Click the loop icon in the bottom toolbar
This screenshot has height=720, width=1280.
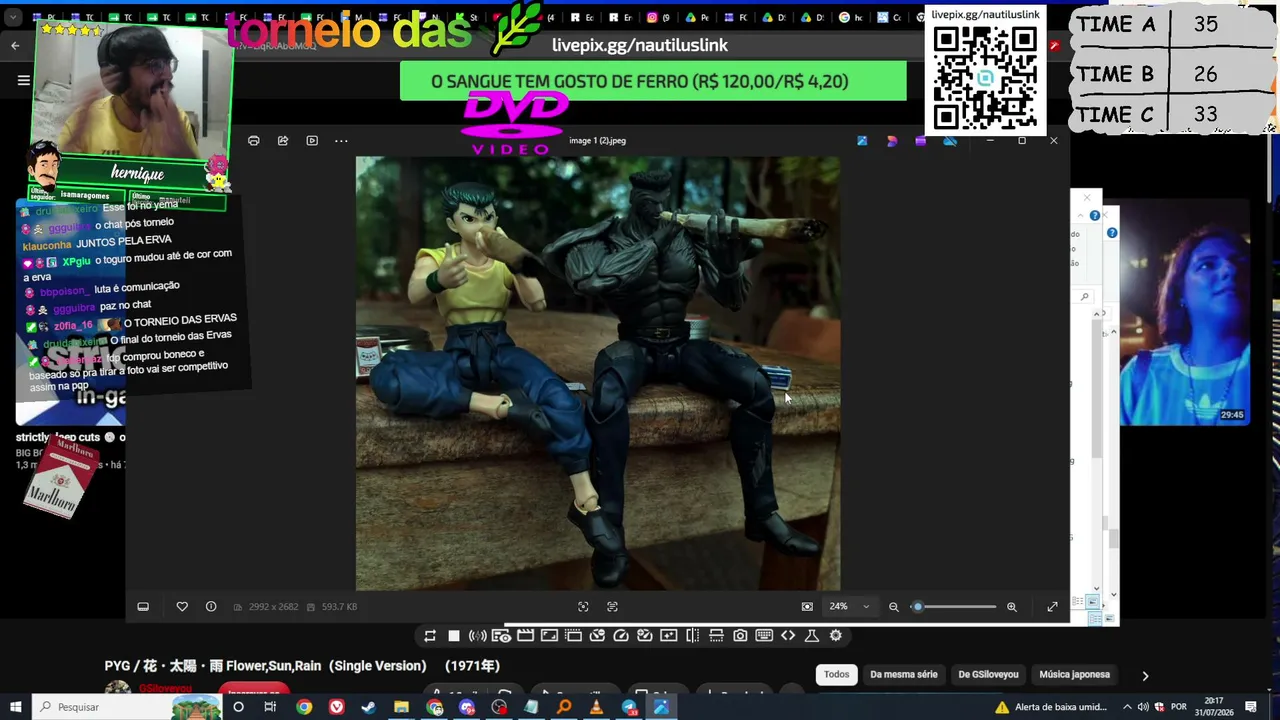tap(430, 636)
